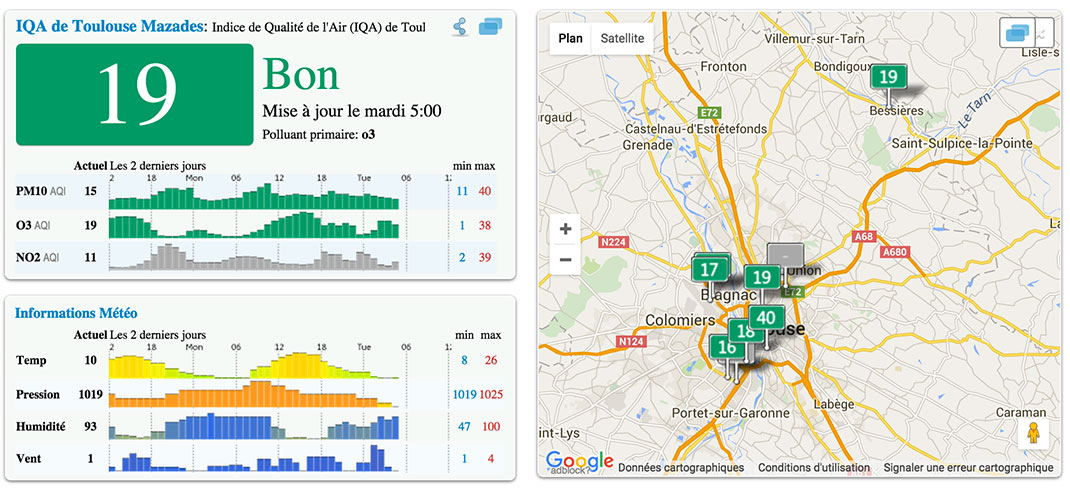Click the blue stacked windows icon in IQA header
The height and width of the screenshot is (493, 1070).
coord(490,27)
